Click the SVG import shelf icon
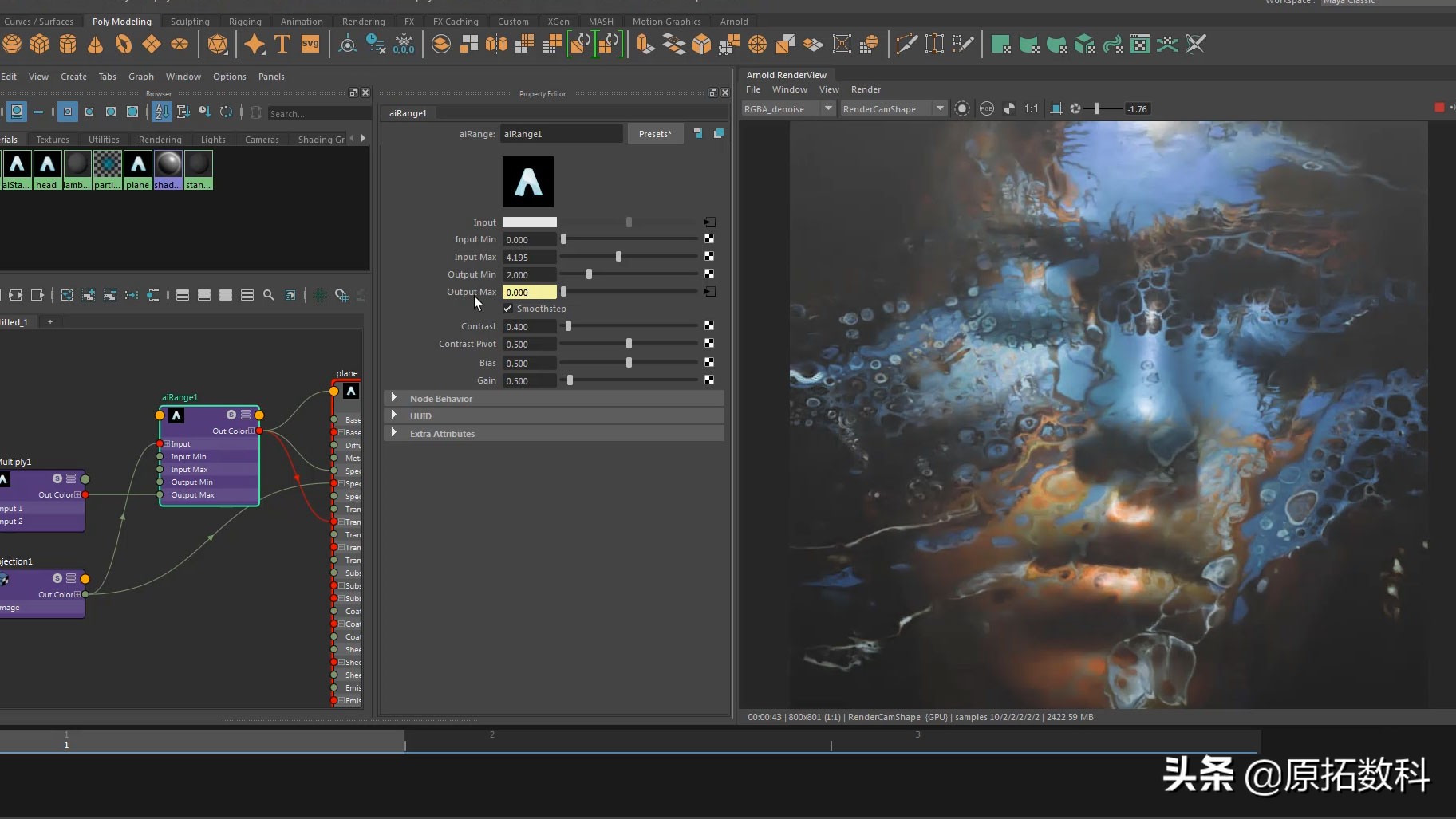This screenshot has width=1456, height=819. point(310,45)
